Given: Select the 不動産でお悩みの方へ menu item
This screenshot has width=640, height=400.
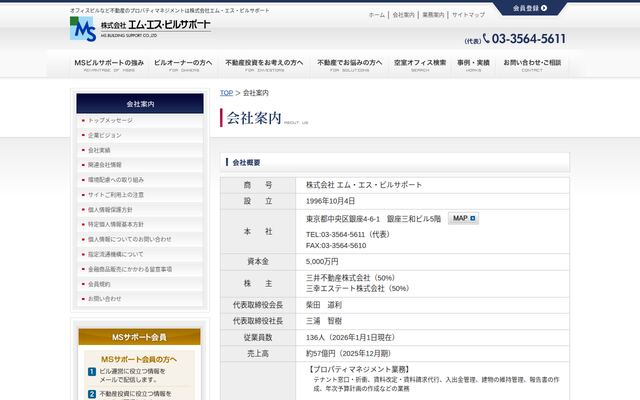Looking at the screenshot, I should [x=349, y=65].
